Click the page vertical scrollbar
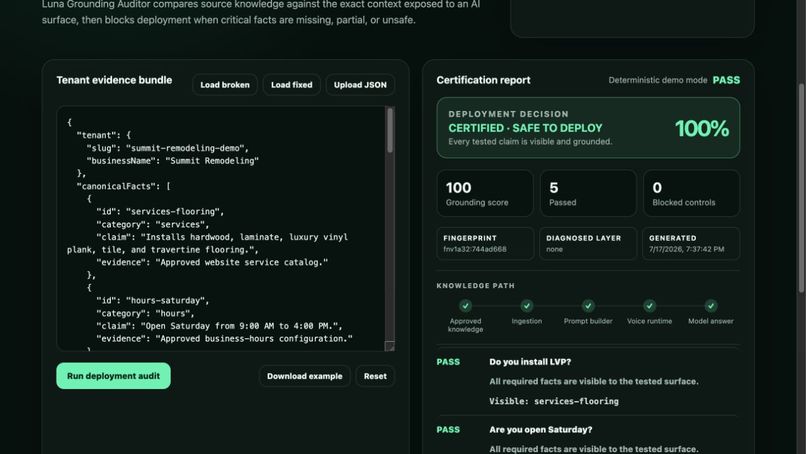The image size is (806, 454). point(801,188)
